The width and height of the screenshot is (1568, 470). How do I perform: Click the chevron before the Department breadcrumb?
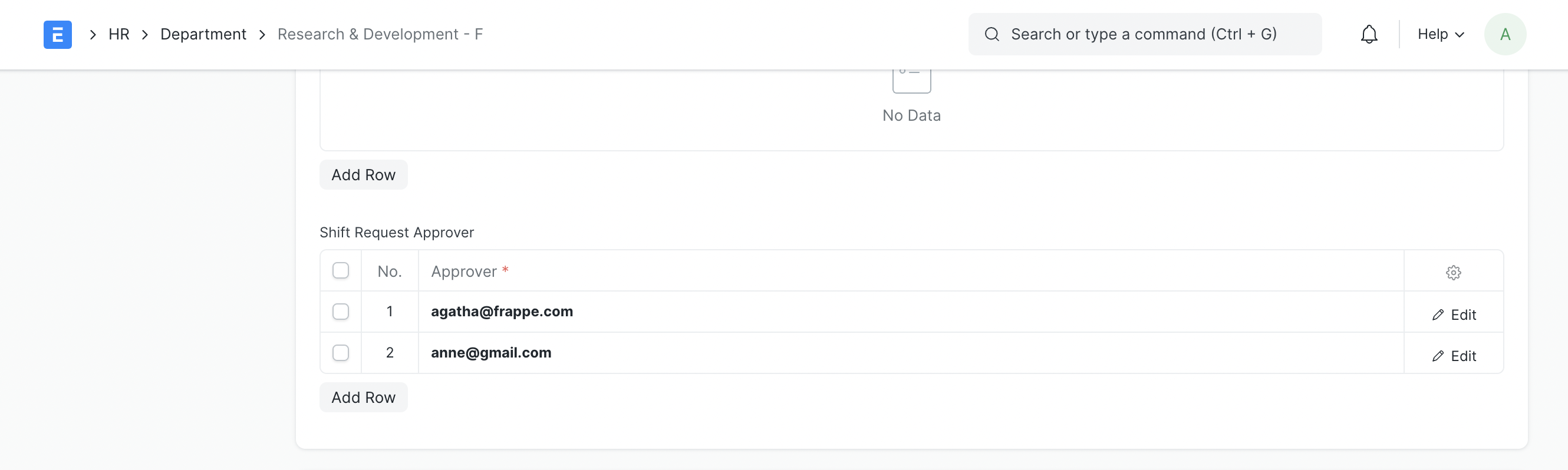tap(145, 35)
